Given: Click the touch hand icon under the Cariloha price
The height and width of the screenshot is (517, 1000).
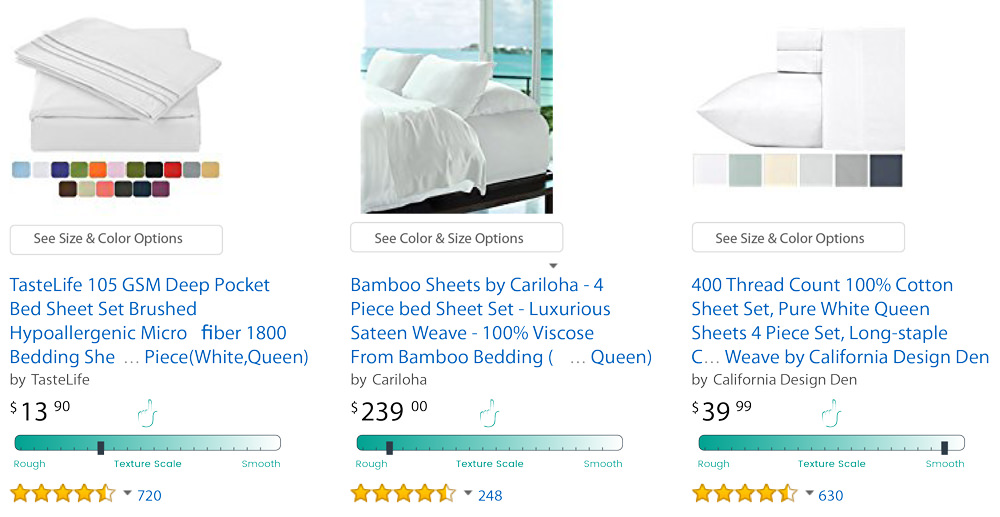Looking at the screenshot, I should tap(489, 412).
